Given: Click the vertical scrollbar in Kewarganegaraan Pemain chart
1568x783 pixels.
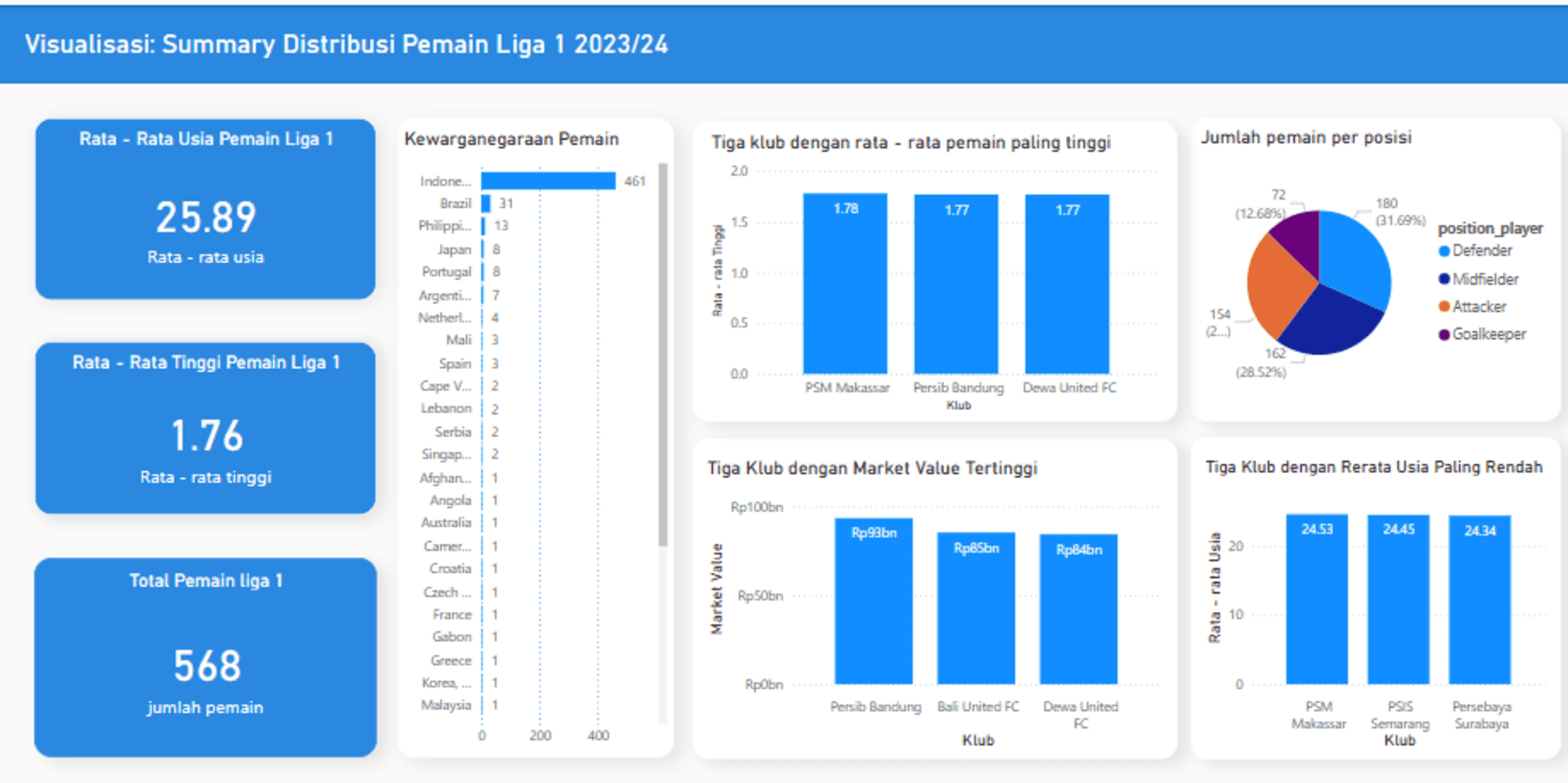Looking at the screenshot, I should [x=663, y=354].
